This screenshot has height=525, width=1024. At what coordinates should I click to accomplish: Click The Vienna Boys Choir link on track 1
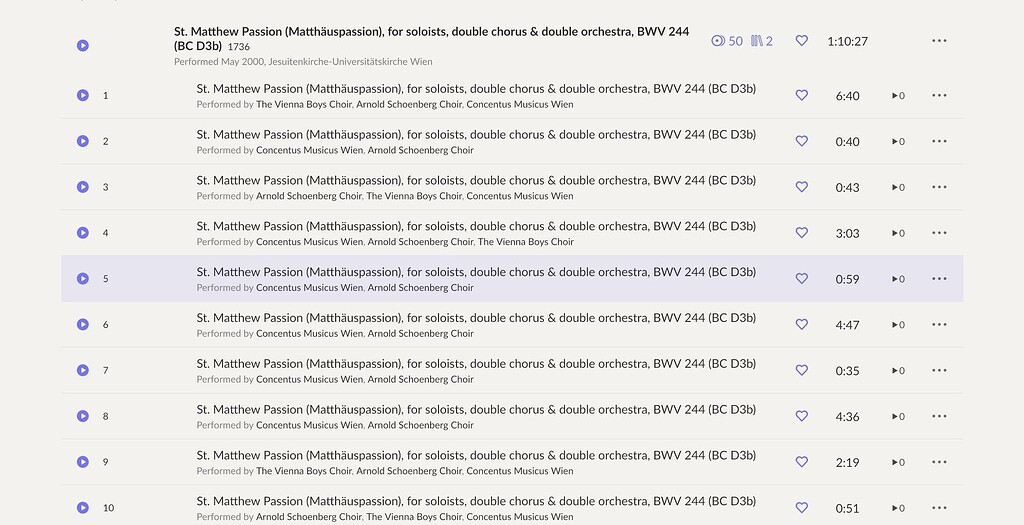304,104
